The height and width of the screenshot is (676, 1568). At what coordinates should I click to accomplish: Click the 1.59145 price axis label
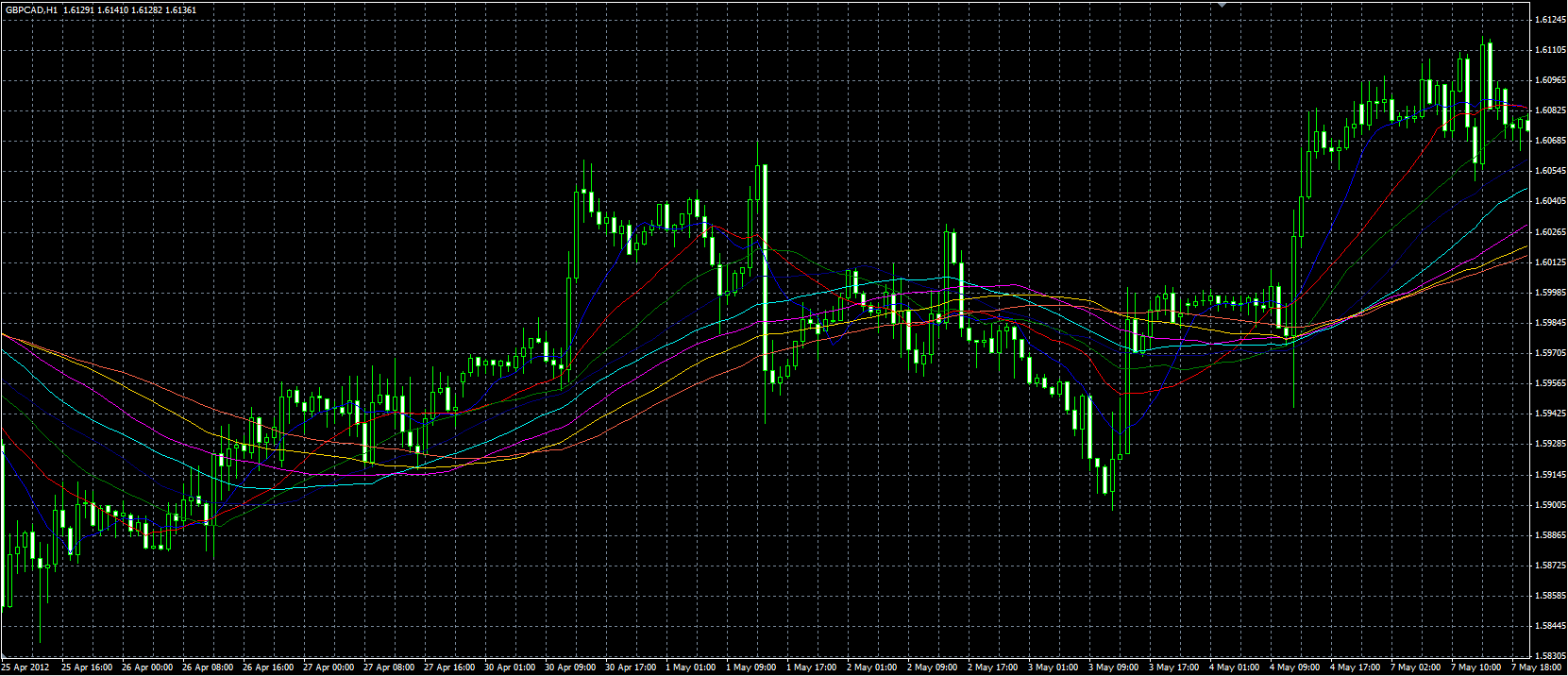coord(1550,475)
